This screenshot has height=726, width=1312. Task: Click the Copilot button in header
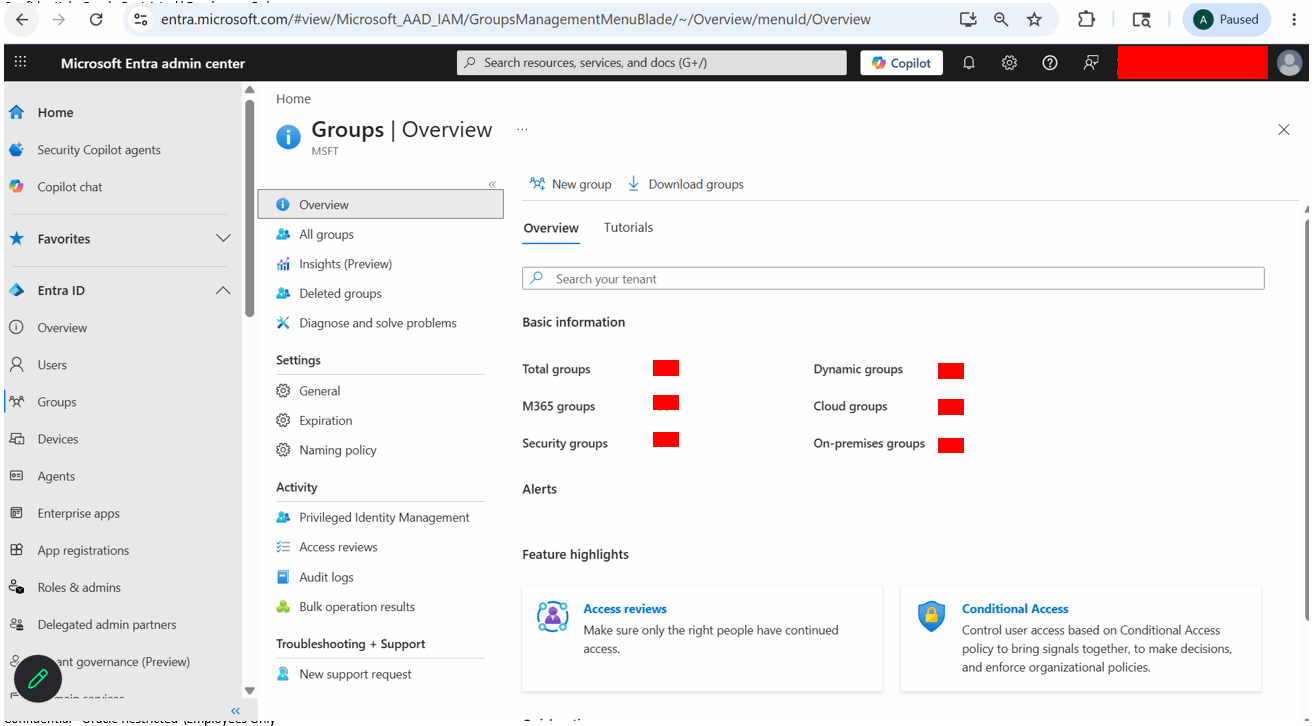coord(901,63)
